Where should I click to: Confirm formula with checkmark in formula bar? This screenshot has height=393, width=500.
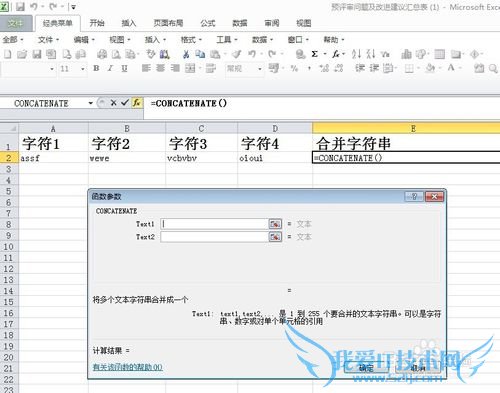[x=125, y=103]
